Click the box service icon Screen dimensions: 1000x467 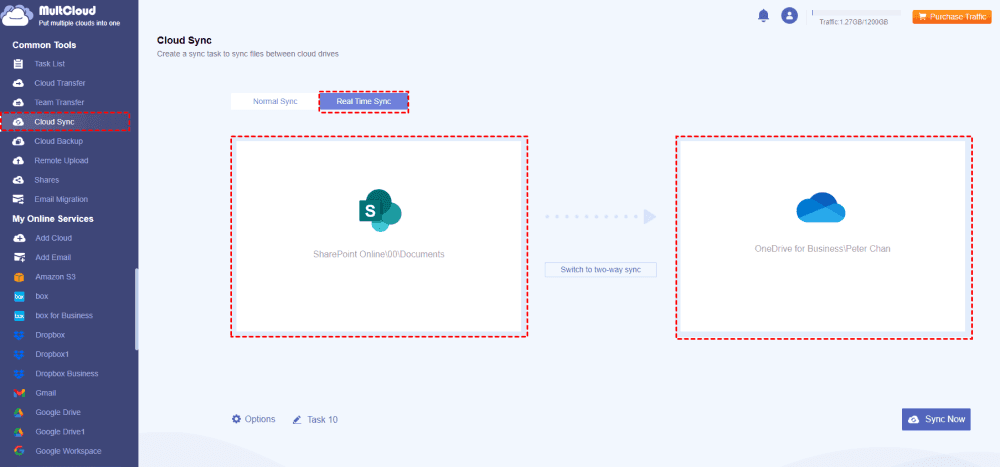point(19,296)
